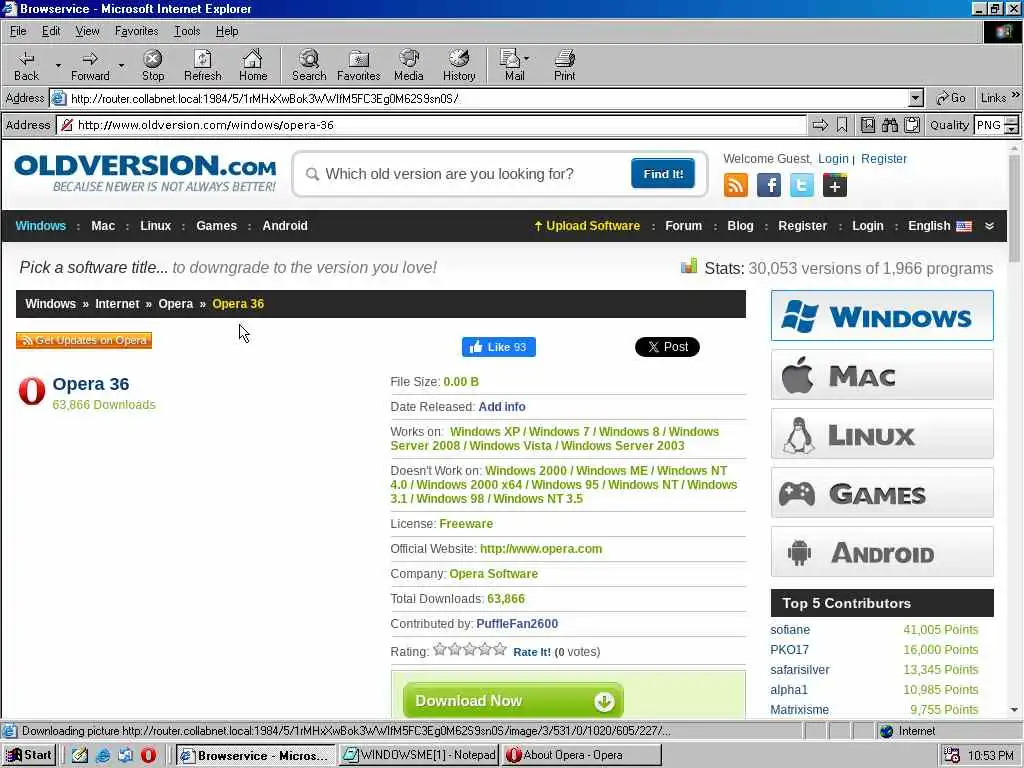The width and height of the screenshot is (1024, 768).
Task: Go to the Home toolbar button
Action: point(253,65)
